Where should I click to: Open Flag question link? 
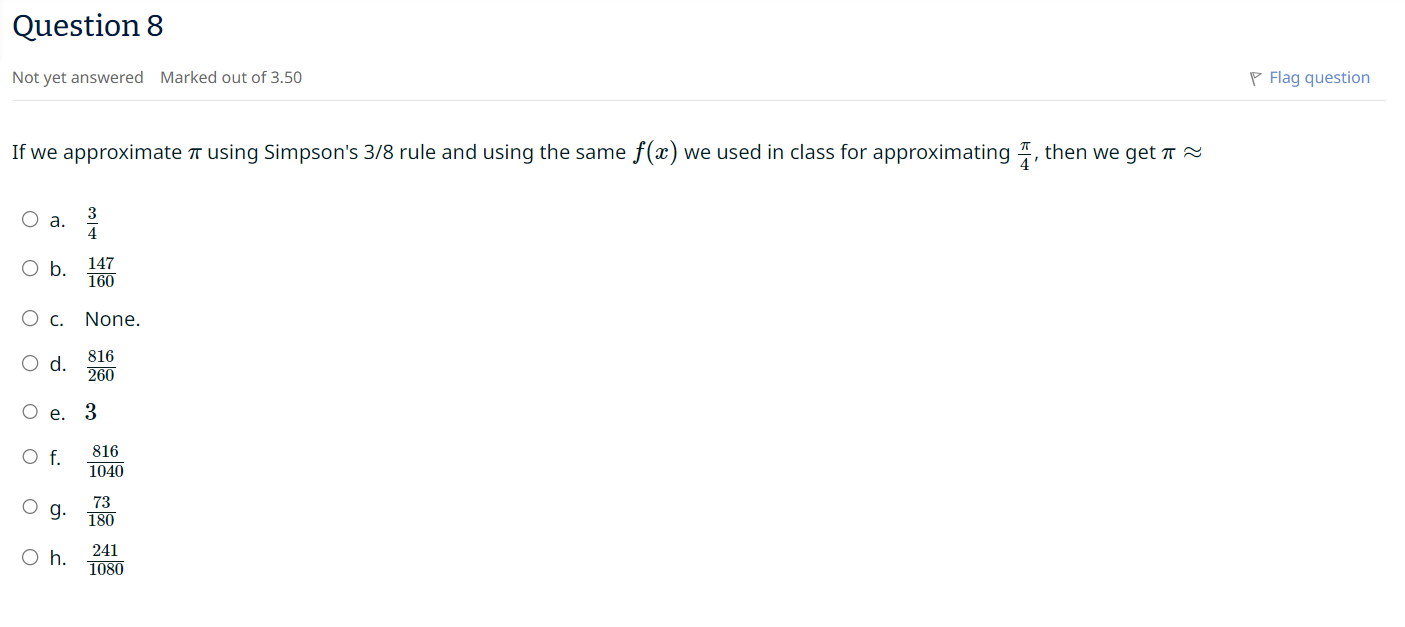[x=1319, y=77]
